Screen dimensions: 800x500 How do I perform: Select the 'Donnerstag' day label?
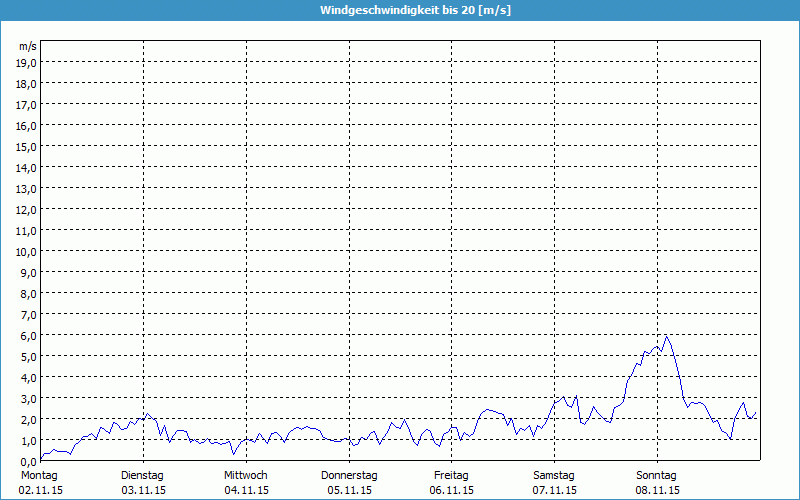(x=349, y=475)
